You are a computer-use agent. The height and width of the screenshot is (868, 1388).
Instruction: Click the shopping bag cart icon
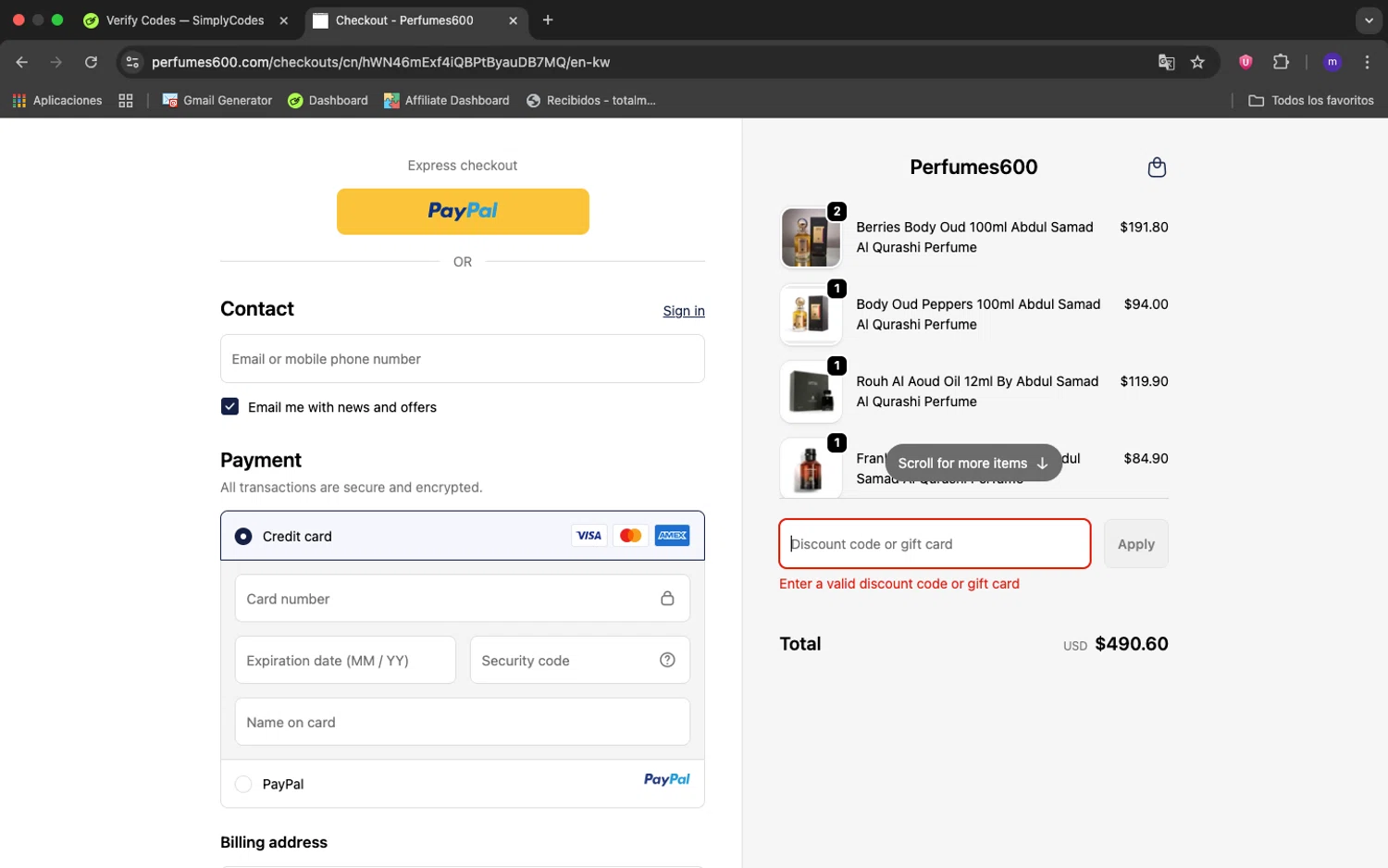(x=1157, y=167)
